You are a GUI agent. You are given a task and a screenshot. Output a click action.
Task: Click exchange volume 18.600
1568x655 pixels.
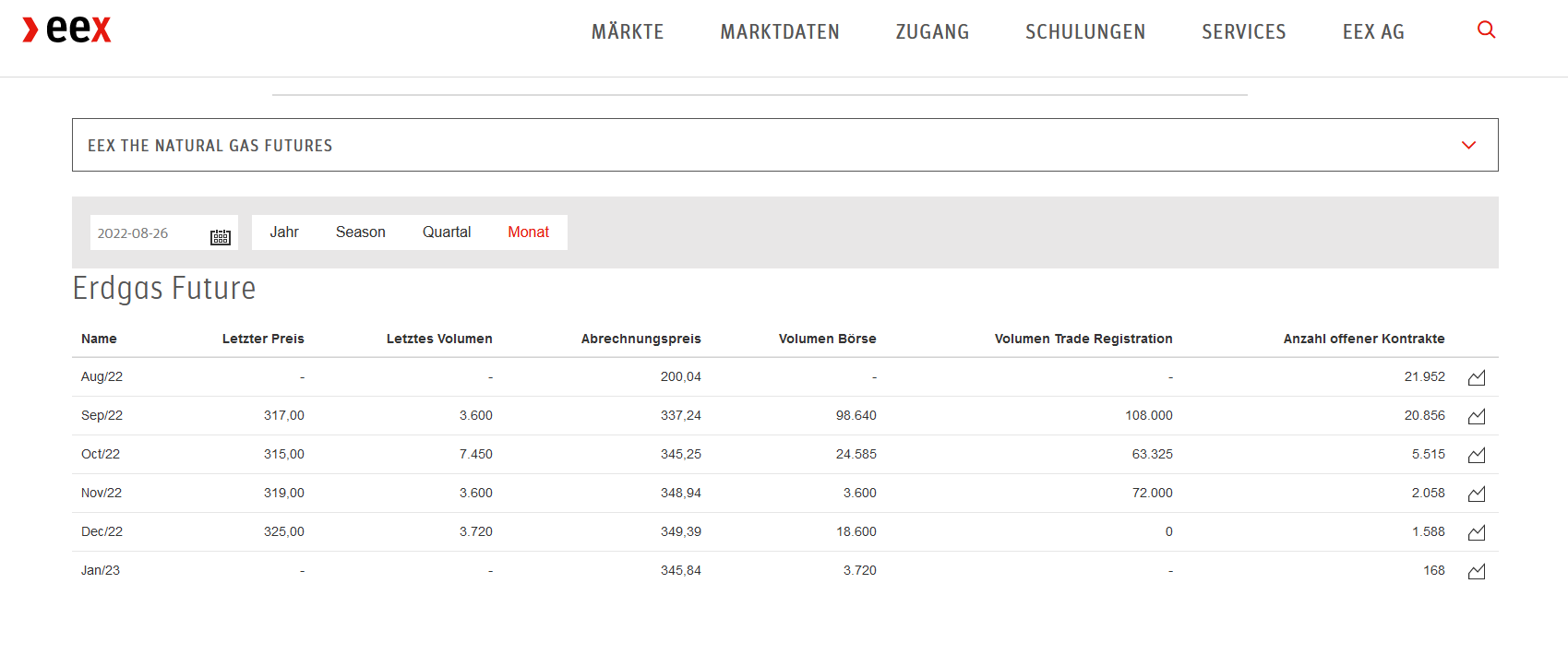[x=856, y=531]
